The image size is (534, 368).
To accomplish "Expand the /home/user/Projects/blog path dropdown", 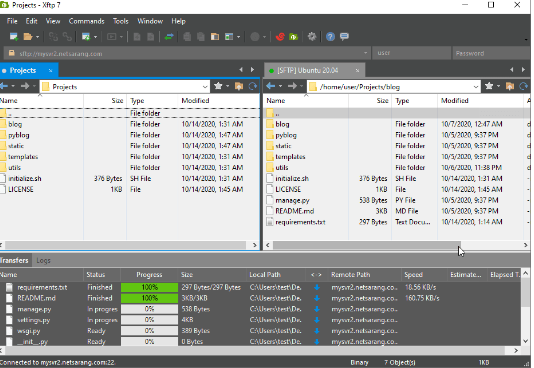I will click(x=476, y=87).
